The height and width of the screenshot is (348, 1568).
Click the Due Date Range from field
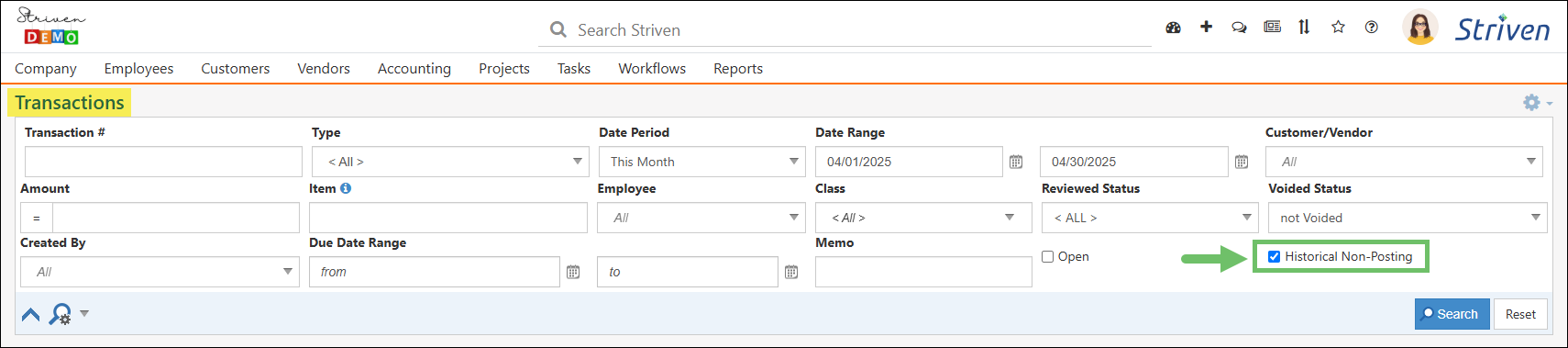(435, 272)
